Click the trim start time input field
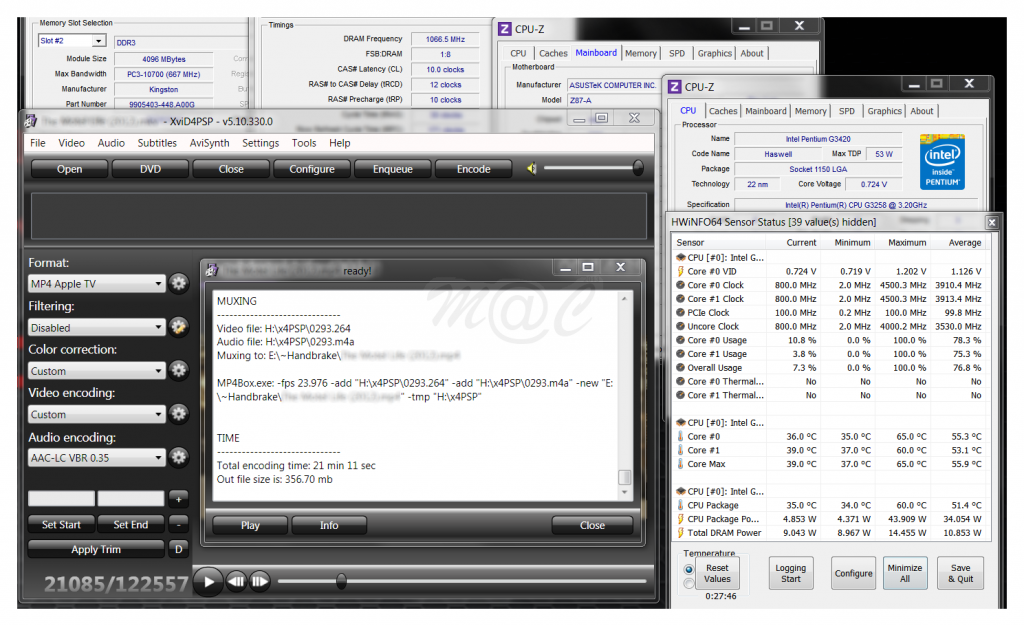 click(61, 498)
